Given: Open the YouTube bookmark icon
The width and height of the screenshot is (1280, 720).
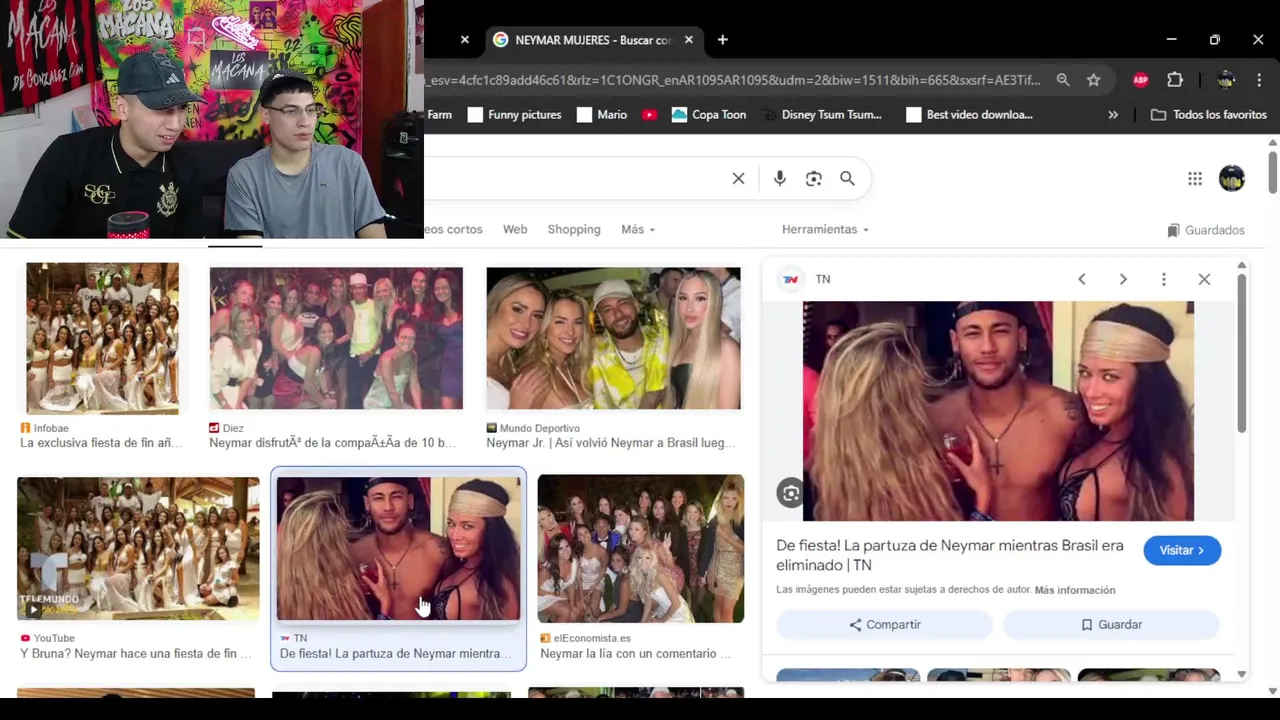Looking at the screenshot, I should click(x=650, y=115).
